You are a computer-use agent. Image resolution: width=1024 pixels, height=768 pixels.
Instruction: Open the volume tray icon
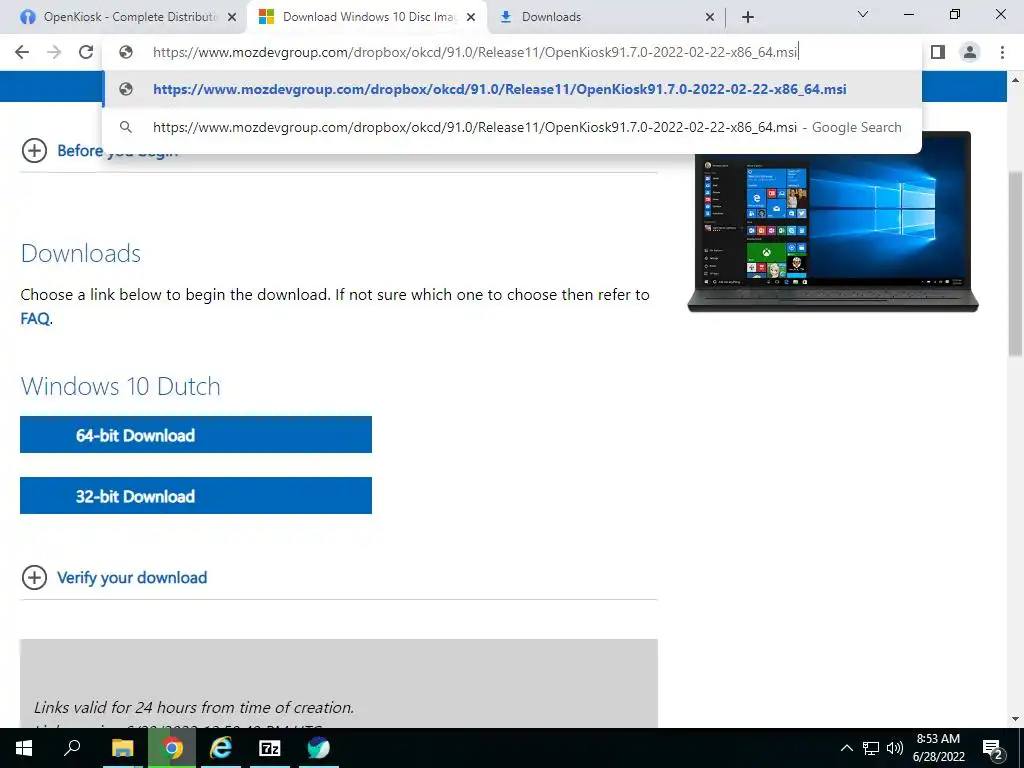[x=895, y=748]
